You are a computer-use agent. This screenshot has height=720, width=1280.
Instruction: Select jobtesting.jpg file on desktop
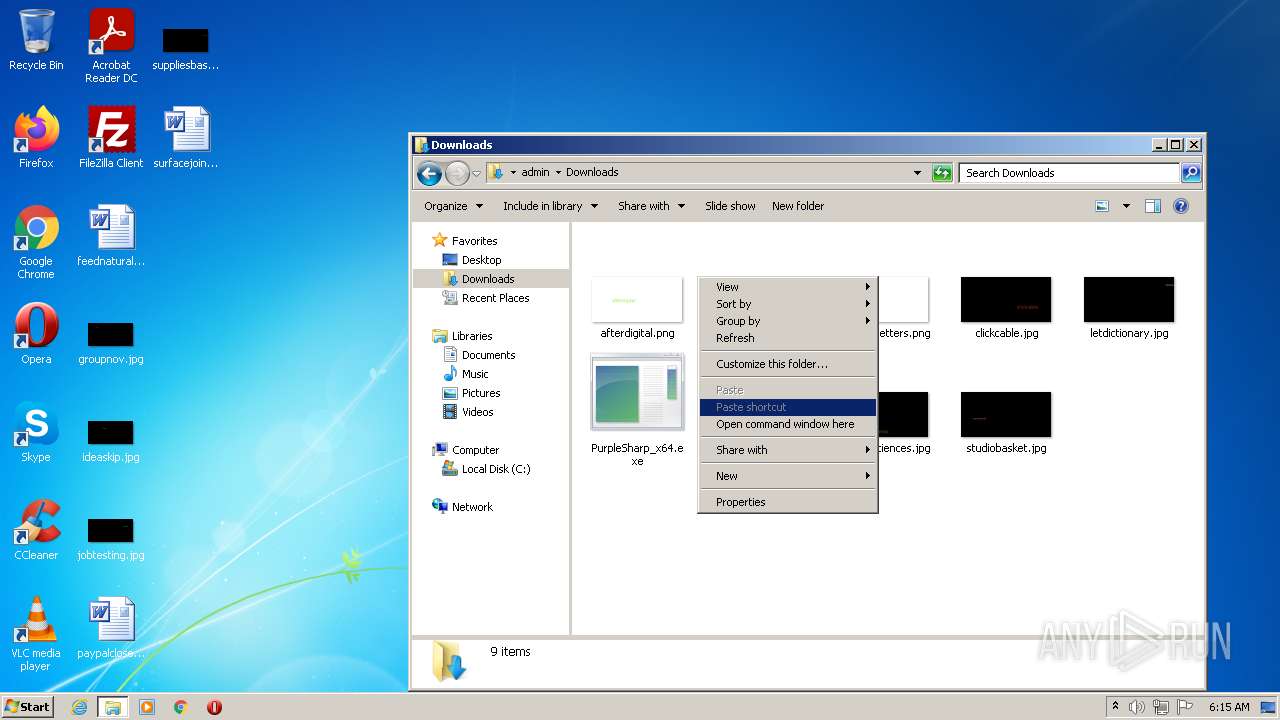click(111, 539)
